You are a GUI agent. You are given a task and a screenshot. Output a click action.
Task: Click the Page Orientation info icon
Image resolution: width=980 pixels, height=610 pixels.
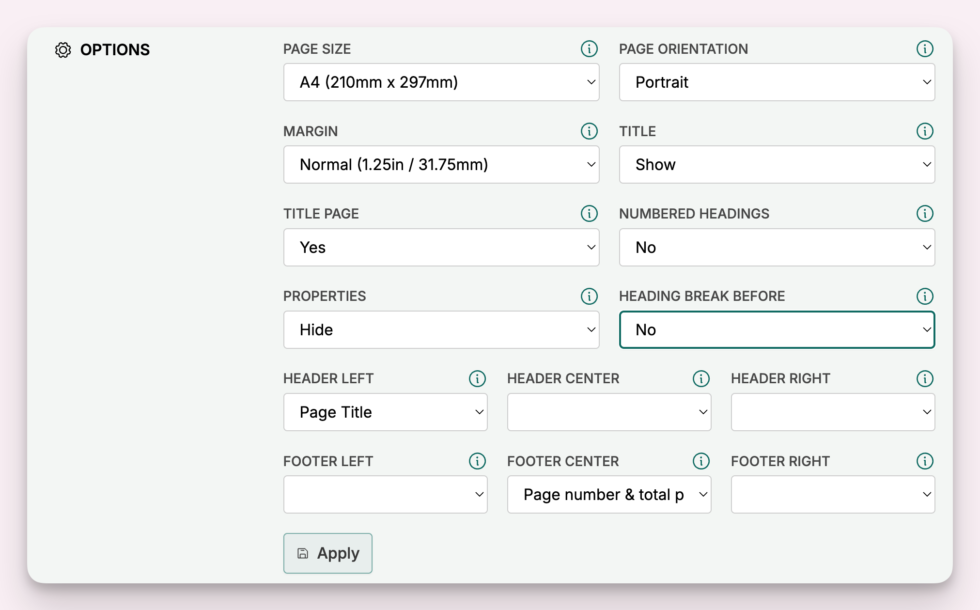click(x=924, y=49)
